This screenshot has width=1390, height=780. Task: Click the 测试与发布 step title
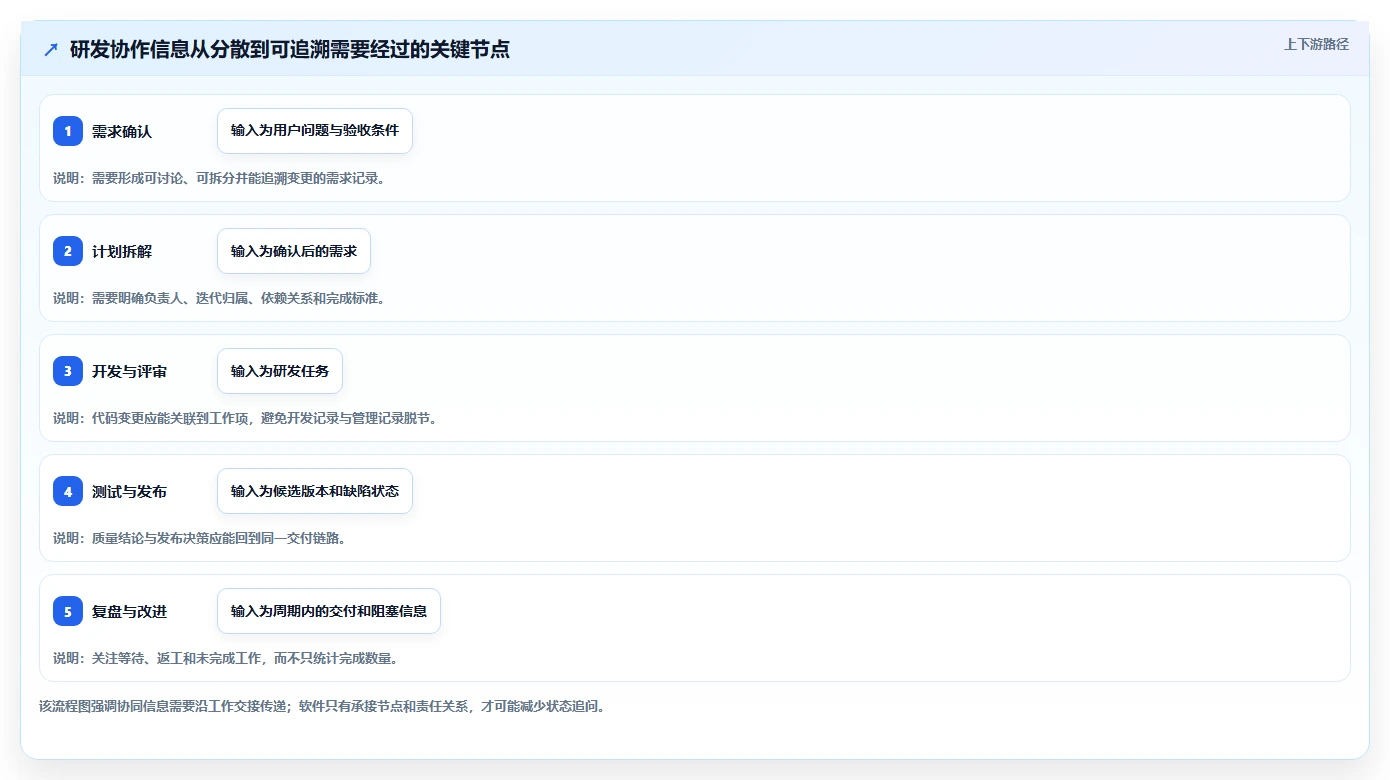click(130, 491)
